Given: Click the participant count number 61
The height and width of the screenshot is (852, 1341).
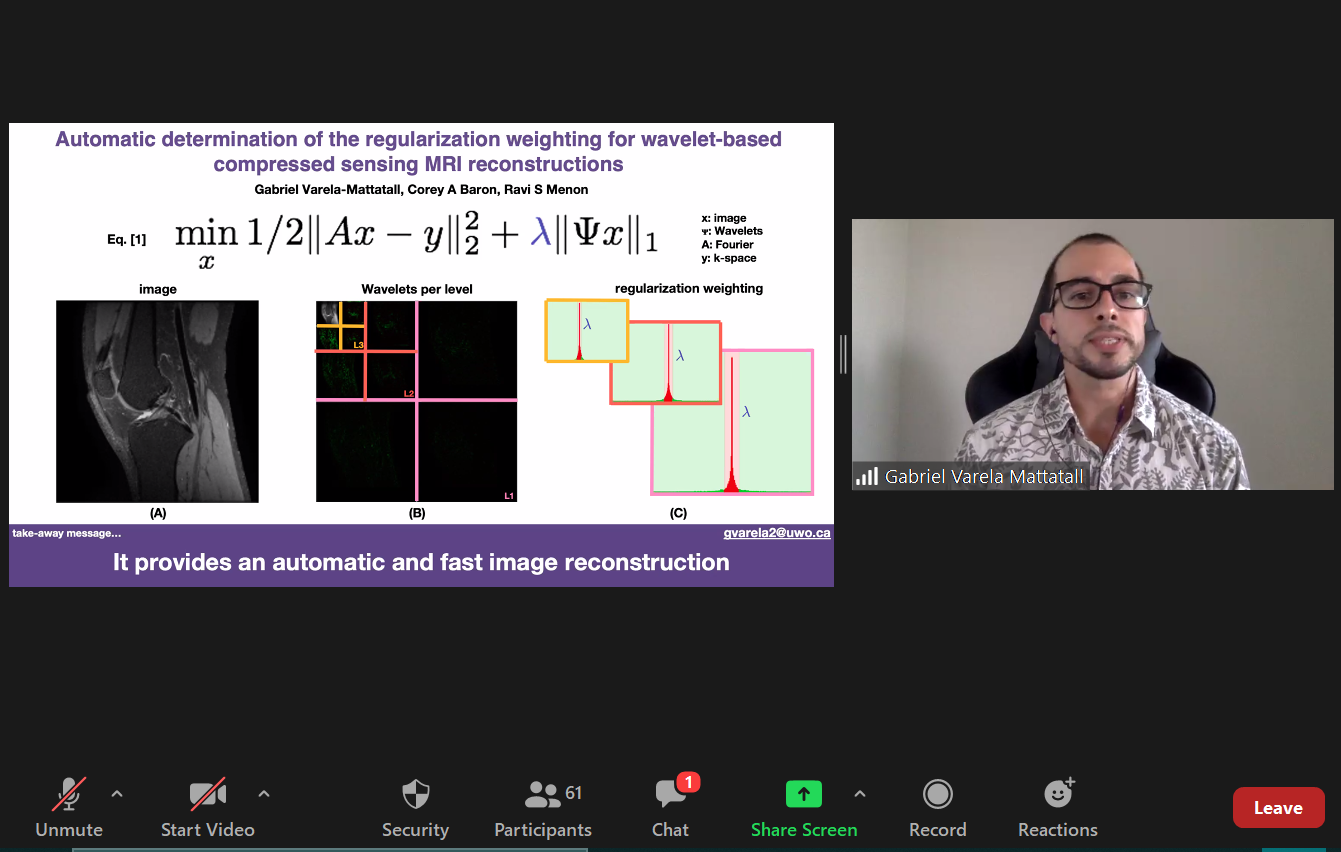Looking at the screenshot, I should (x=574, y=793).
